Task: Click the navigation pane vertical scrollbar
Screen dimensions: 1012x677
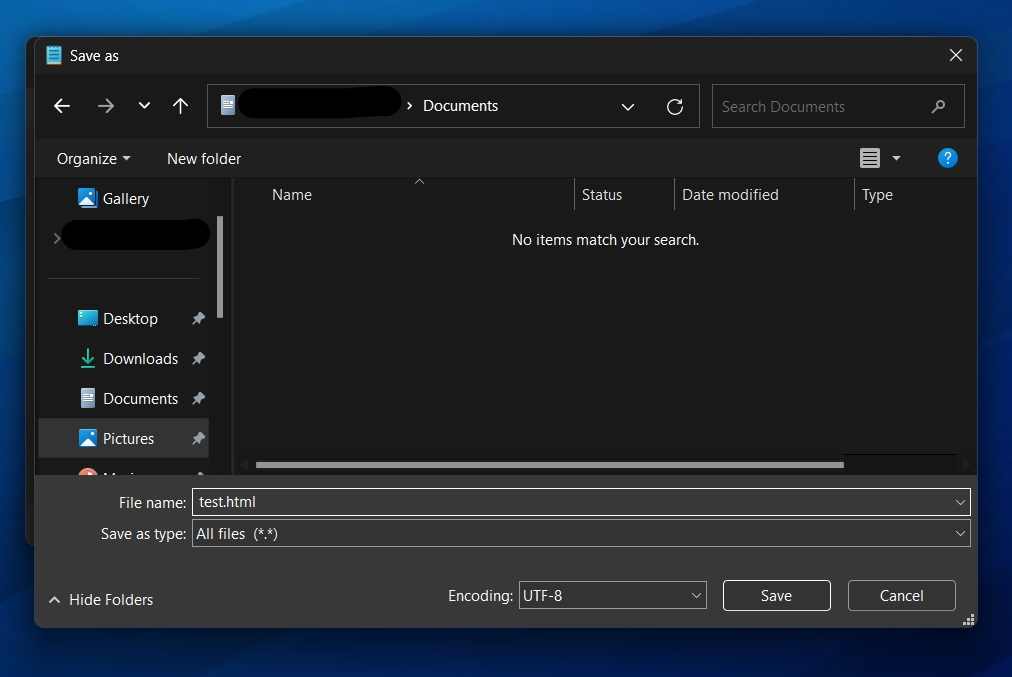Action: click(220, 267)
